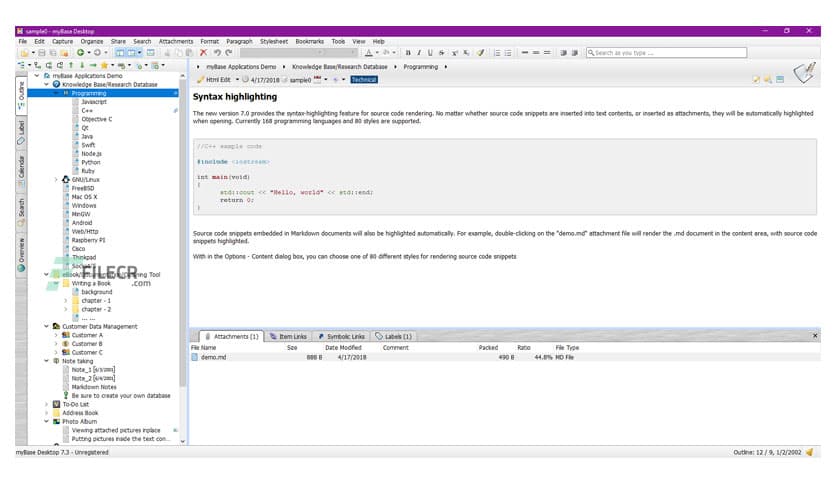Toggle Underline formatting
Image resolution: width=836 pixels, height=484 pixels.
coord(430,53)
